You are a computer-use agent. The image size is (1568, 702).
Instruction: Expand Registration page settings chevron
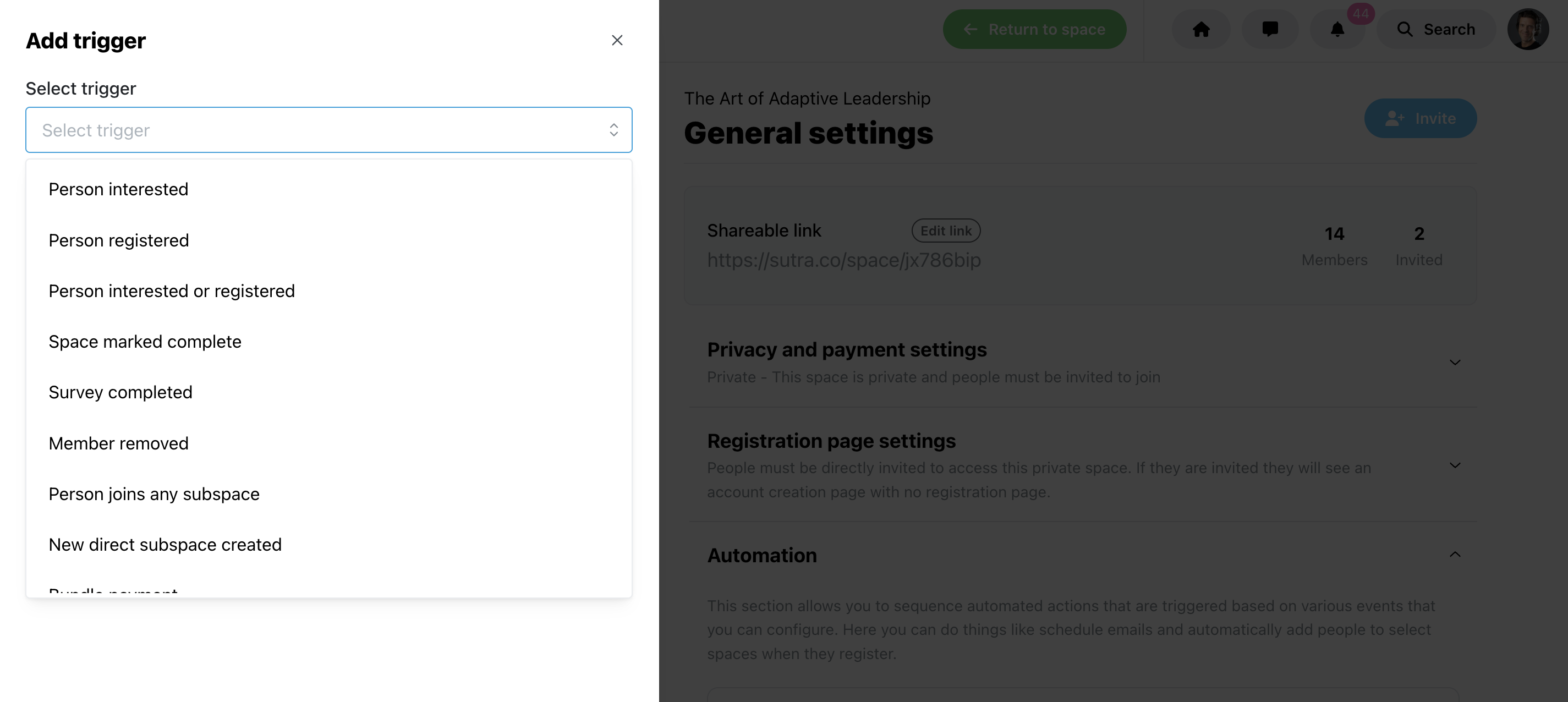click(1455, 466)
